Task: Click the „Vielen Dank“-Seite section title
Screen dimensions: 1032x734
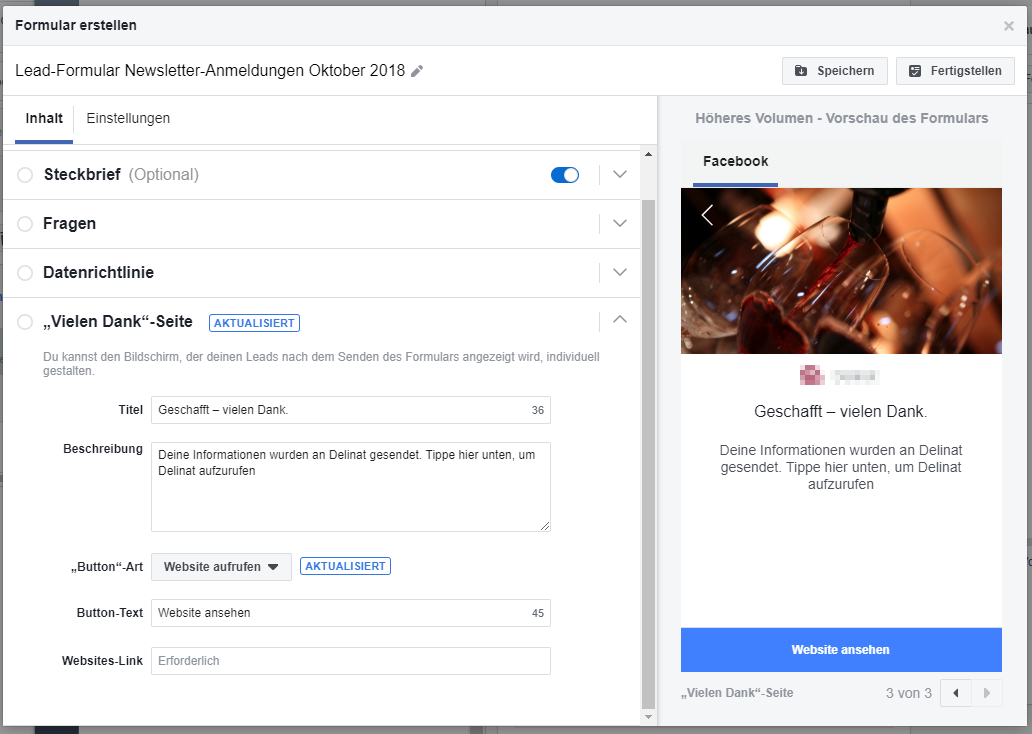Action: click(x=118, y=322)
